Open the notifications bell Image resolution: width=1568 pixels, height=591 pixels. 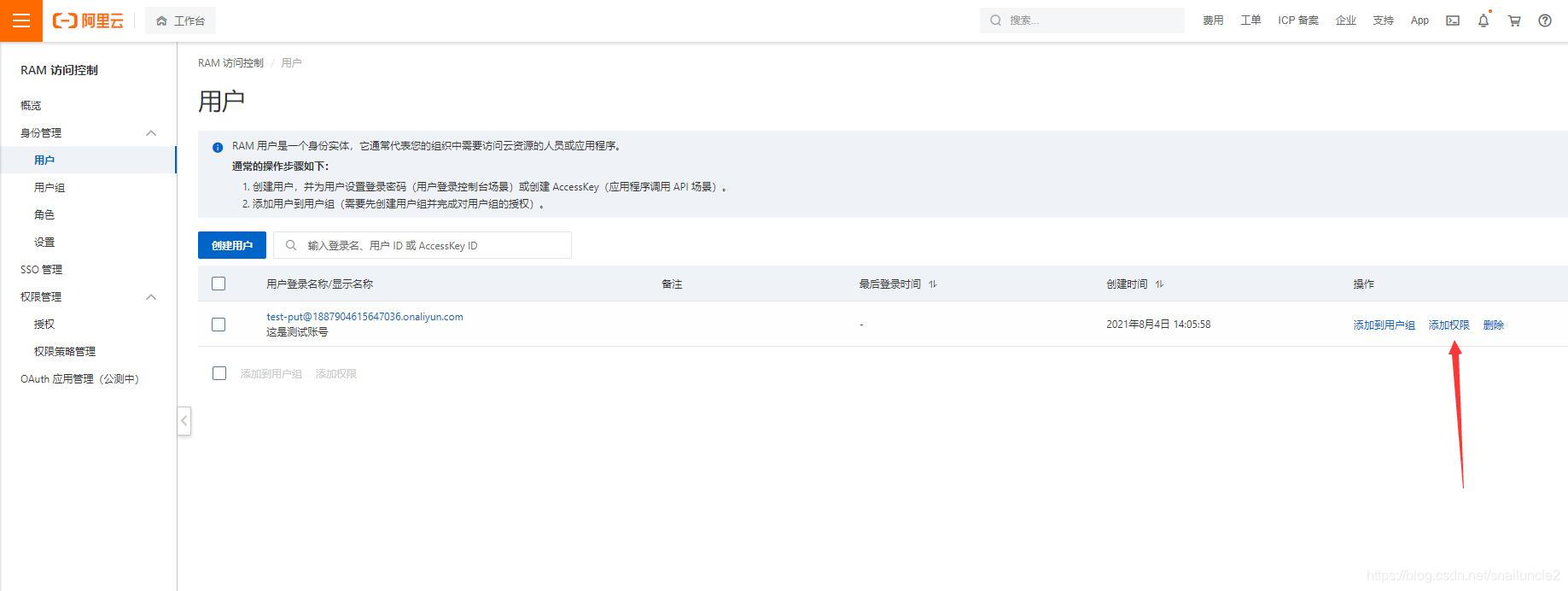(1483, 20)
